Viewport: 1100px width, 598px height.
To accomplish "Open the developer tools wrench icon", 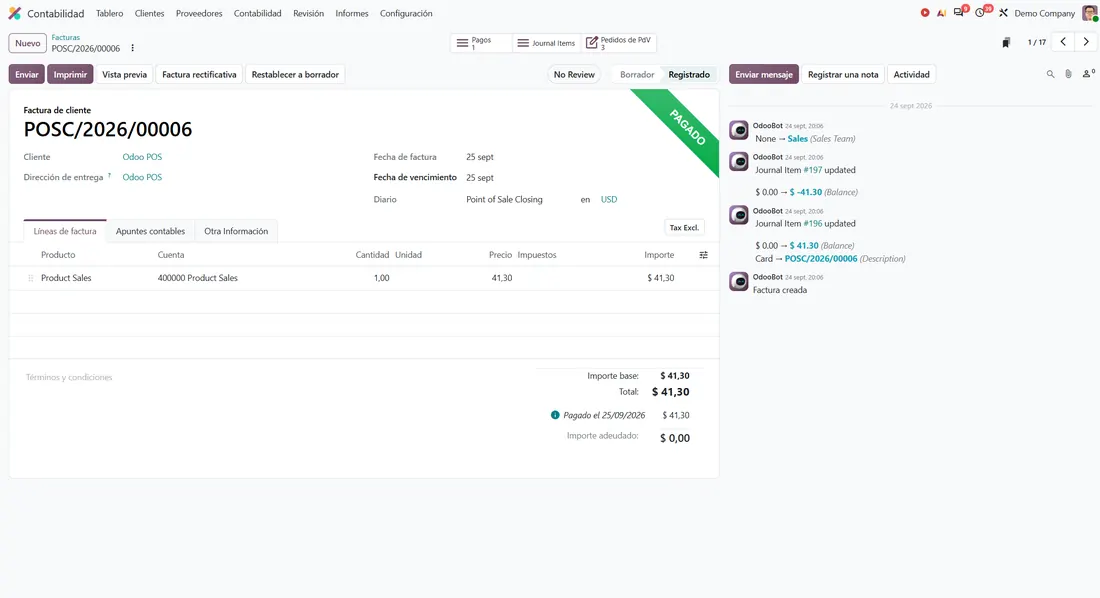I will point(1003,13).
